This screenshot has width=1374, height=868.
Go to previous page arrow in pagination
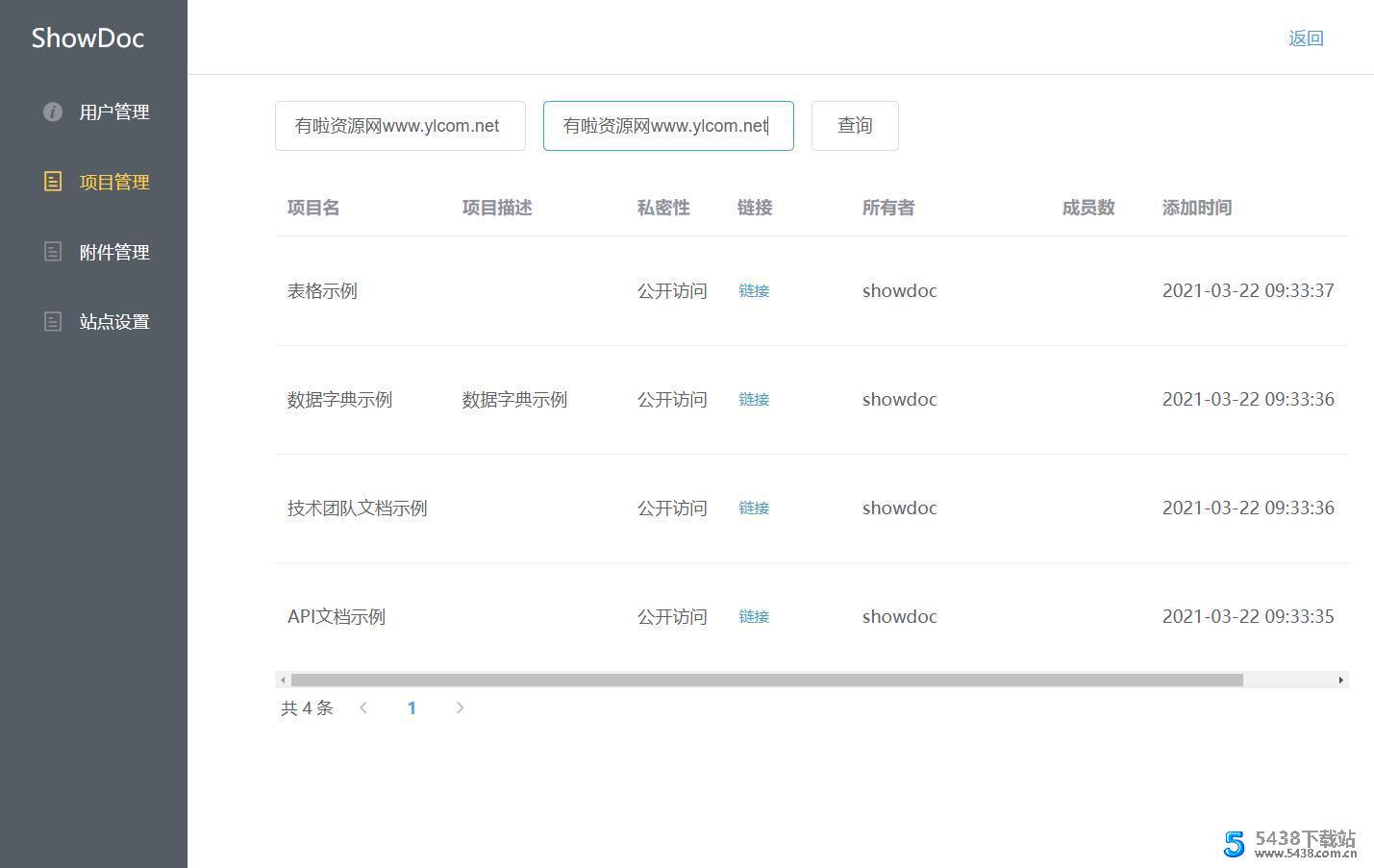tap(363, 707)
